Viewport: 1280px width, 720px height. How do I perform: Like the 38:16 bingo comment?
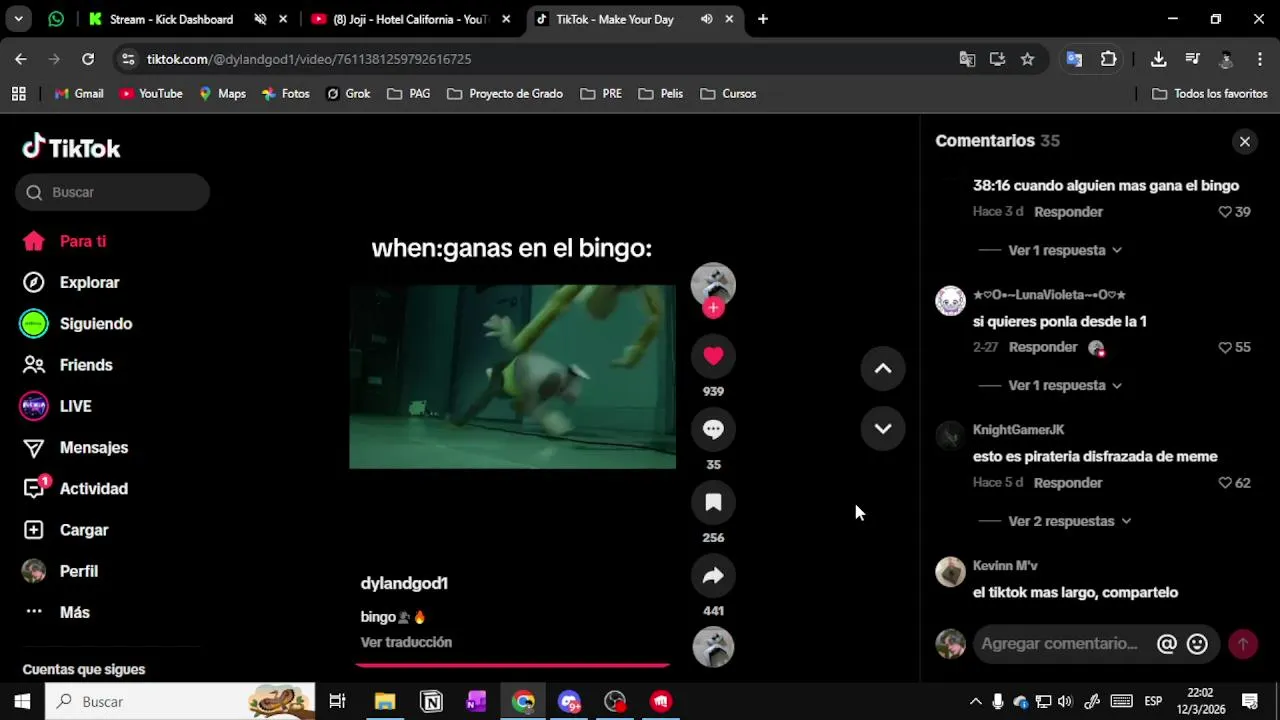[x=1224, y=212]
